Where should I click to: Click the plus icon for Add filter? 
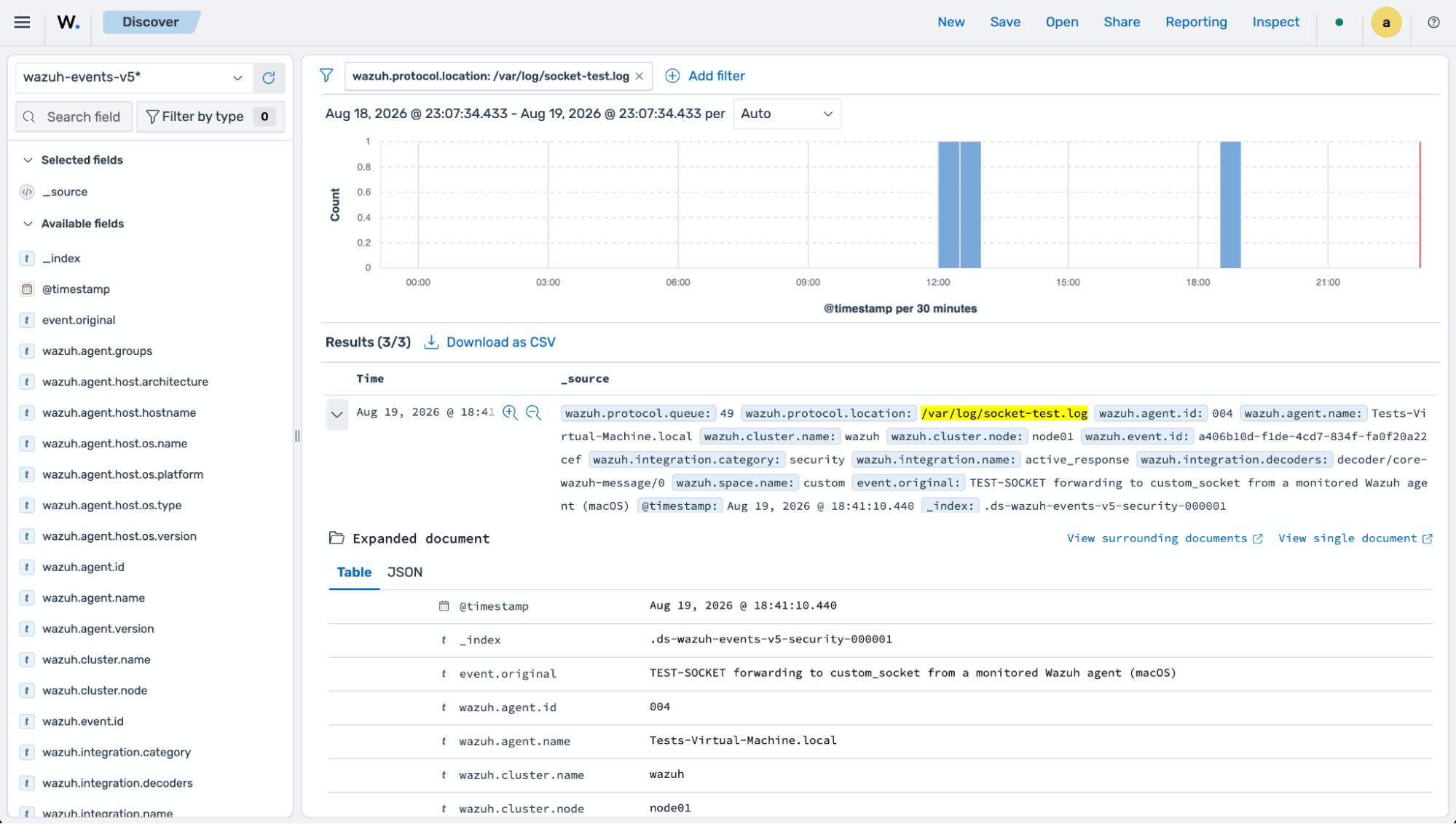[672, 76]
